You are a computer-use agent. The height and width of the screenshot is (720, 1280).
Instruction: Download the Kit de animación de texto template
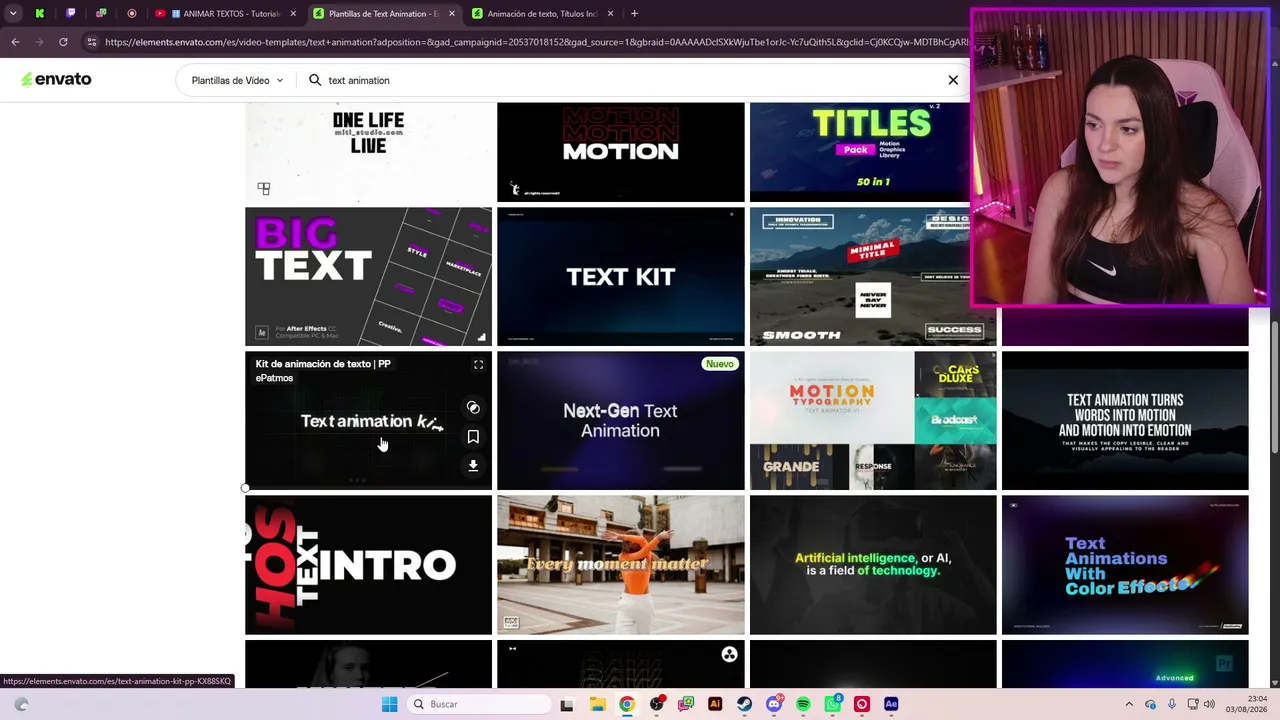(x=473, y=466)
